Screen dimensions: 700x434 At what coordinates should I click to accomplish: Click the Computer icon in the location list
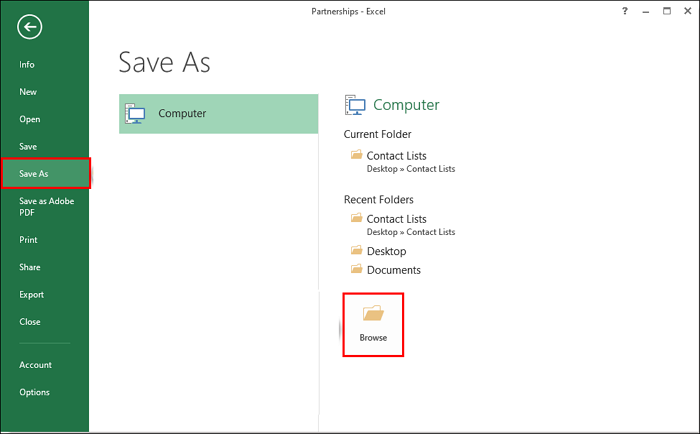pos(135,114)
